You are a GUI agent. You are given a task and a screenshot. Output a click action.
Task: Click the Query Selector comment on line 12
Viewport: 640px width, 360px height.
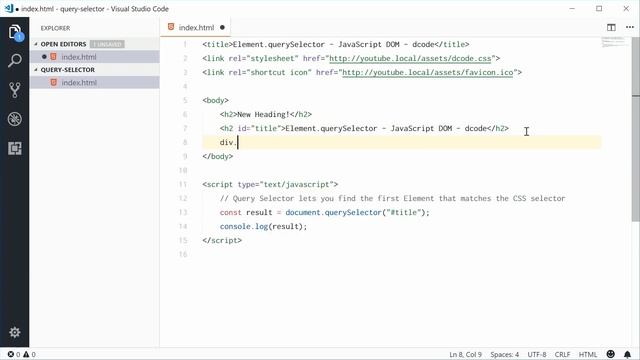(392, 198)
